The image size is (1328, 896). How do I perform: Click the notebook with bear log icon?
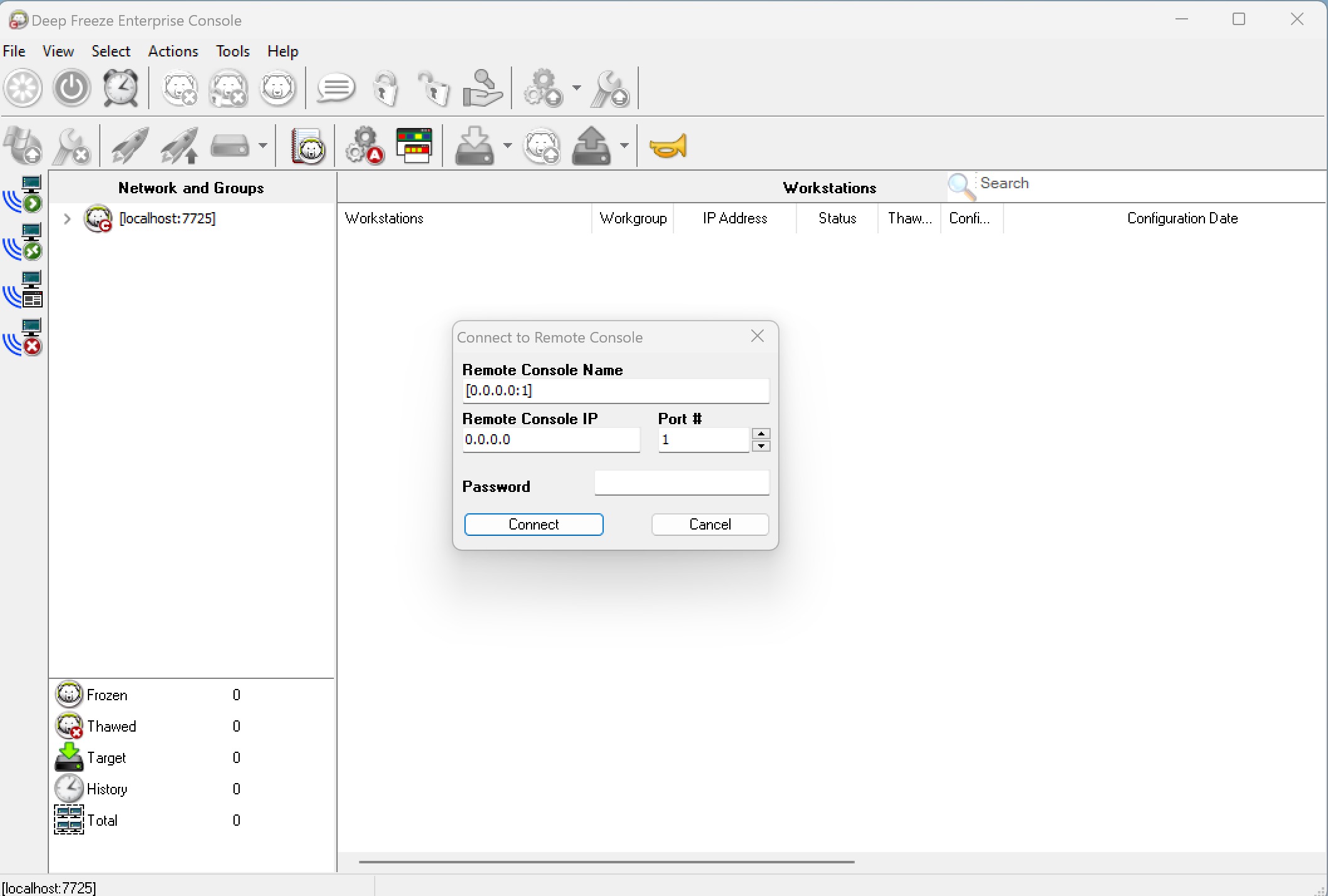(308, 146)
